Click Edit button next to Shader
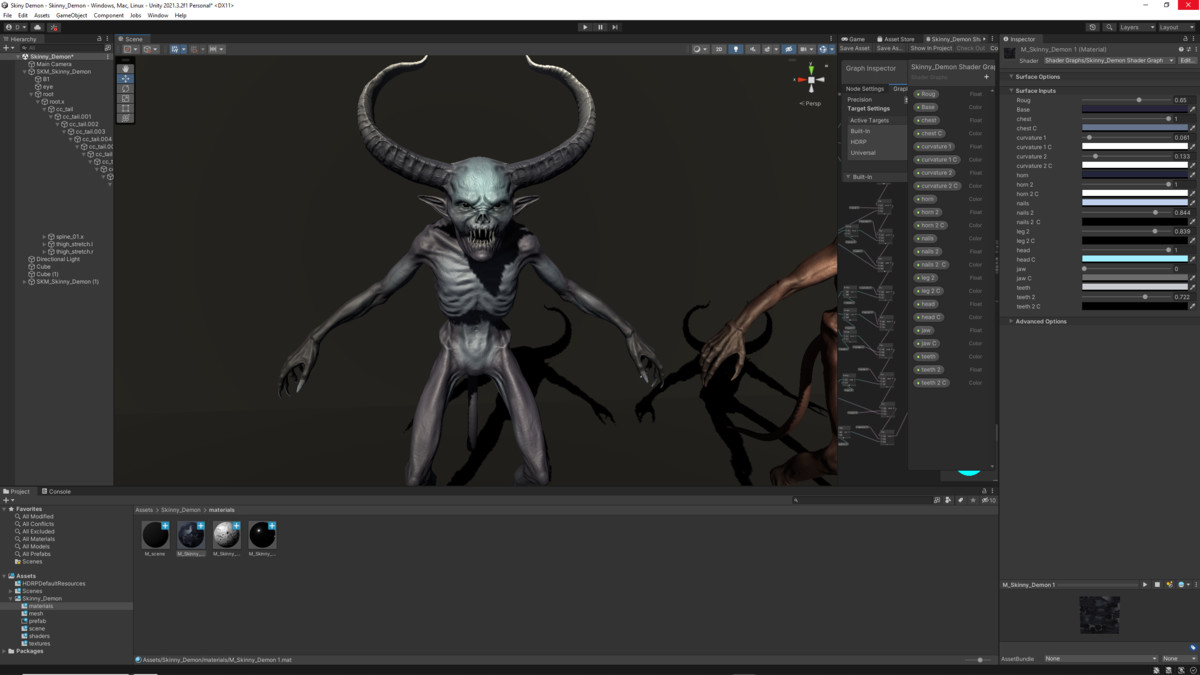 (1186, 60)
